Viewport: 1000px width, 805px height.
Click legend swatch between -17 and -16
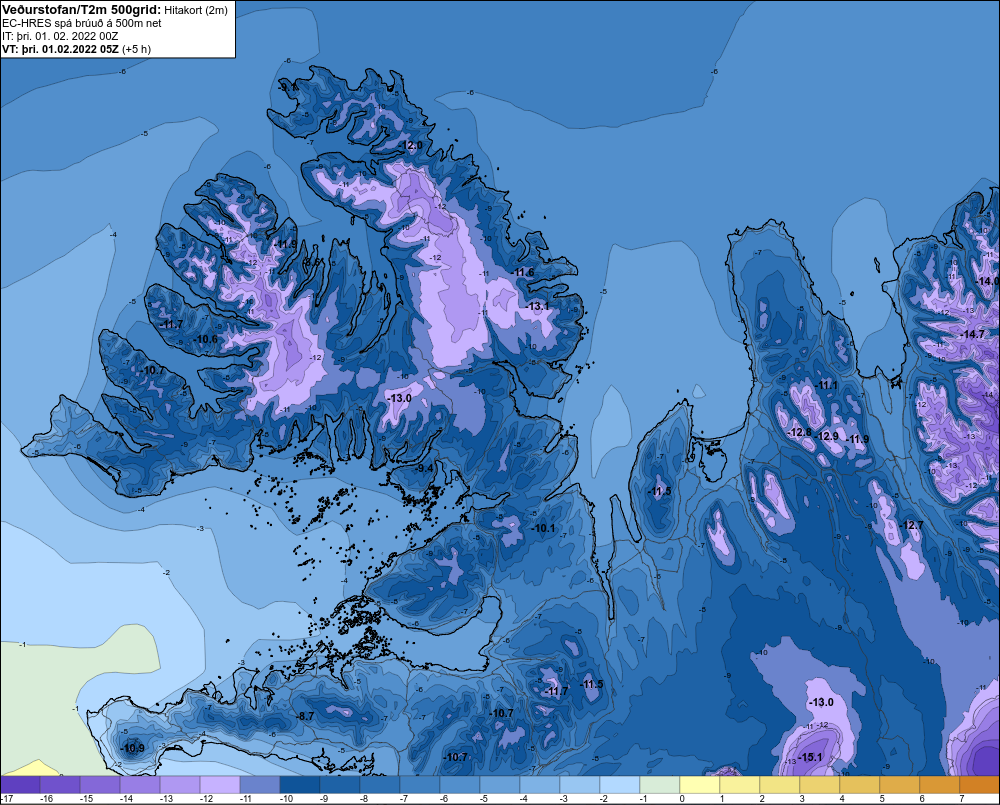pyautogui.click(x=20, y=785)
